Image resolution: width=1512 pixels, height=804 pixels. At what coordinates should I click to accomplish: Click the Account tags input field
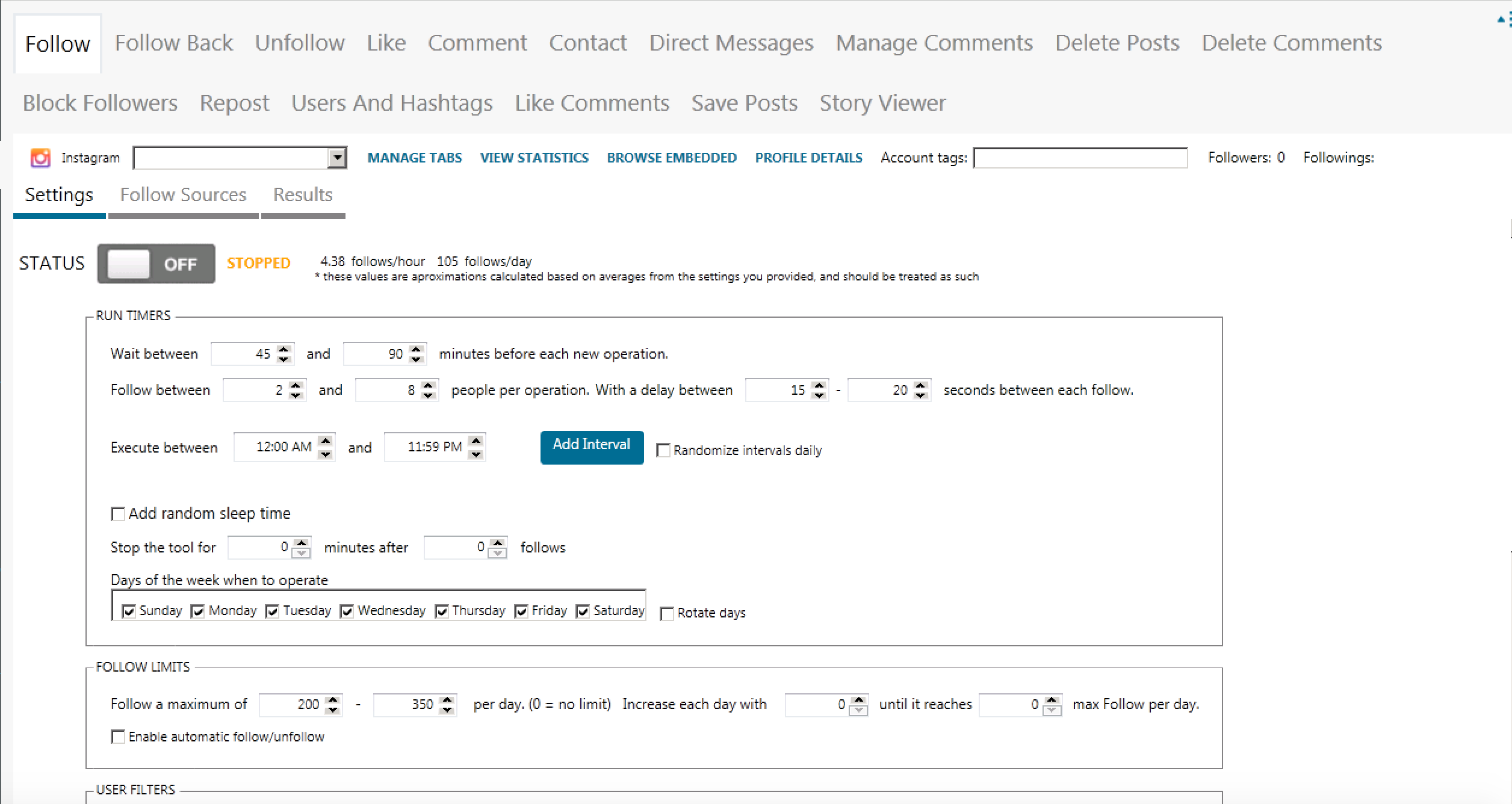tap(1080, 158)
